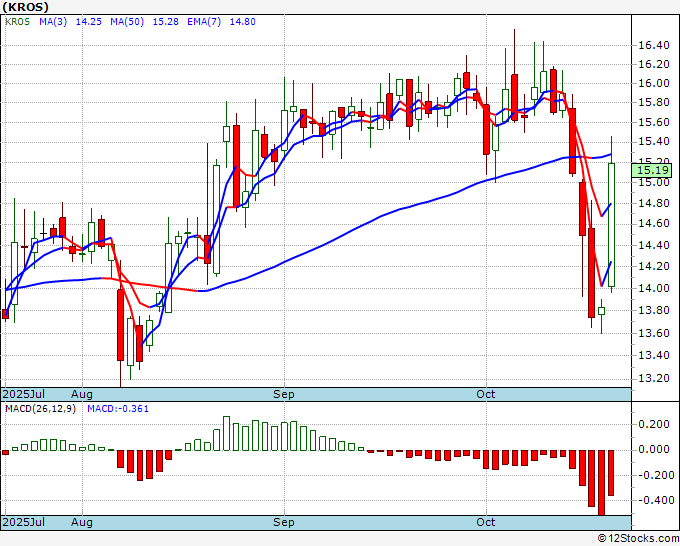Image resolution: width=680 pixels, height=546 pixels.
Task: Click the MACD(26,12,9) indicator label
Action: 40,409
